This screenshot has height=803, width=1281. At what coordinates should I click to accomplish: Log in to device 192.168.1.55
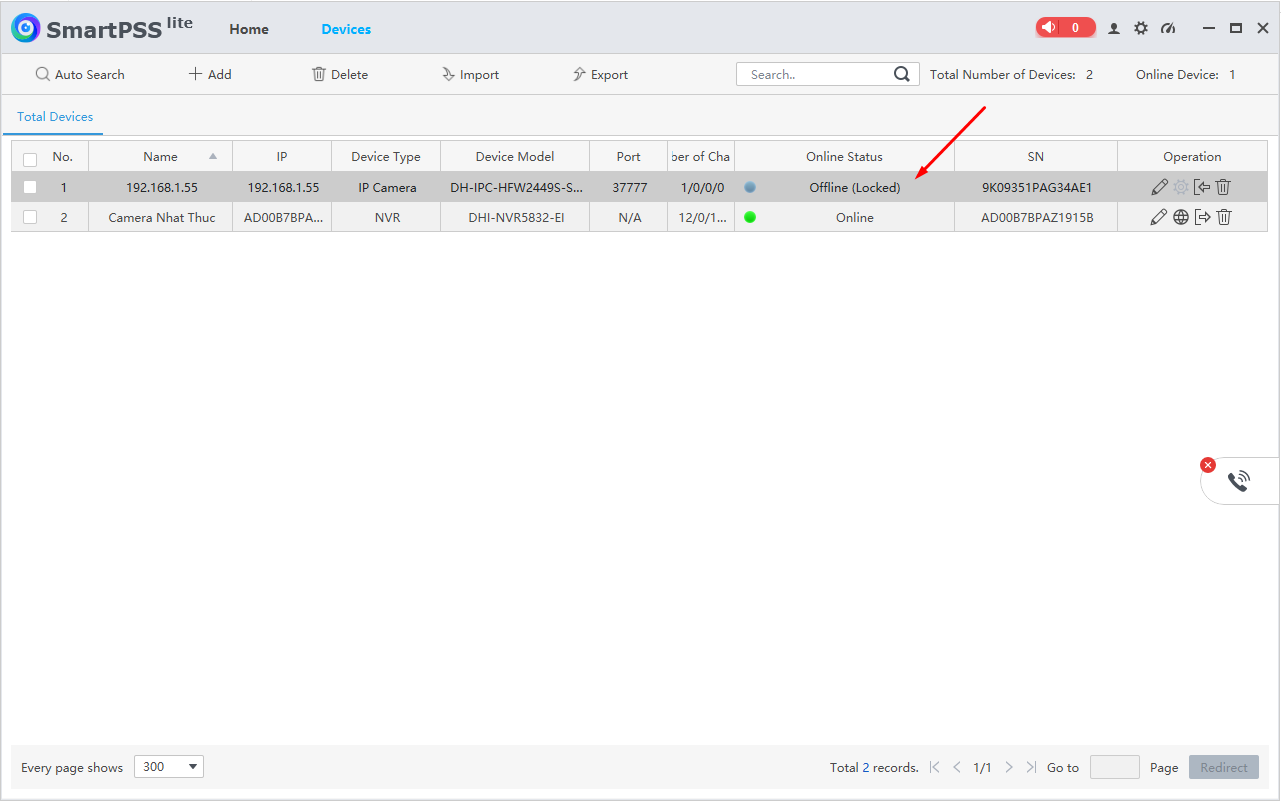click(1202, 187)
